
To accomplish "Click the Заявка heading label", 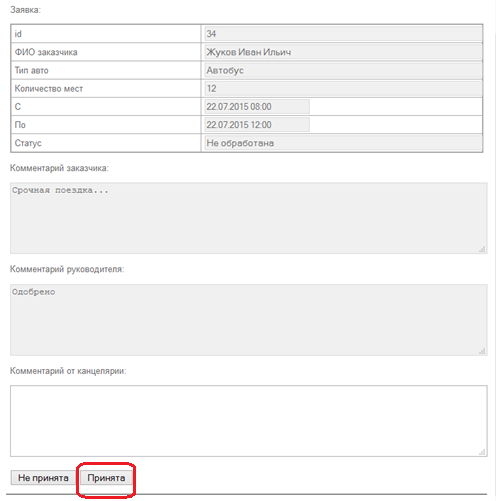I will (25, 10).
